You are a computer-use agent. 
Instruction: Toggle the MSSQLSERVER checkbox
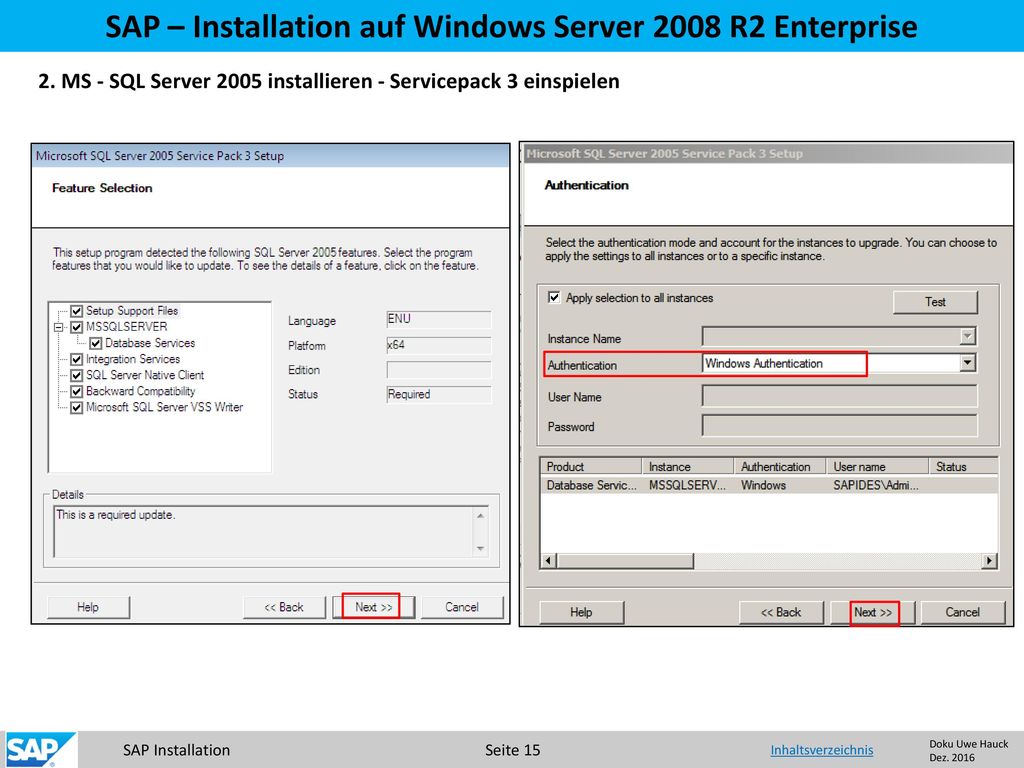coord(76,327)
